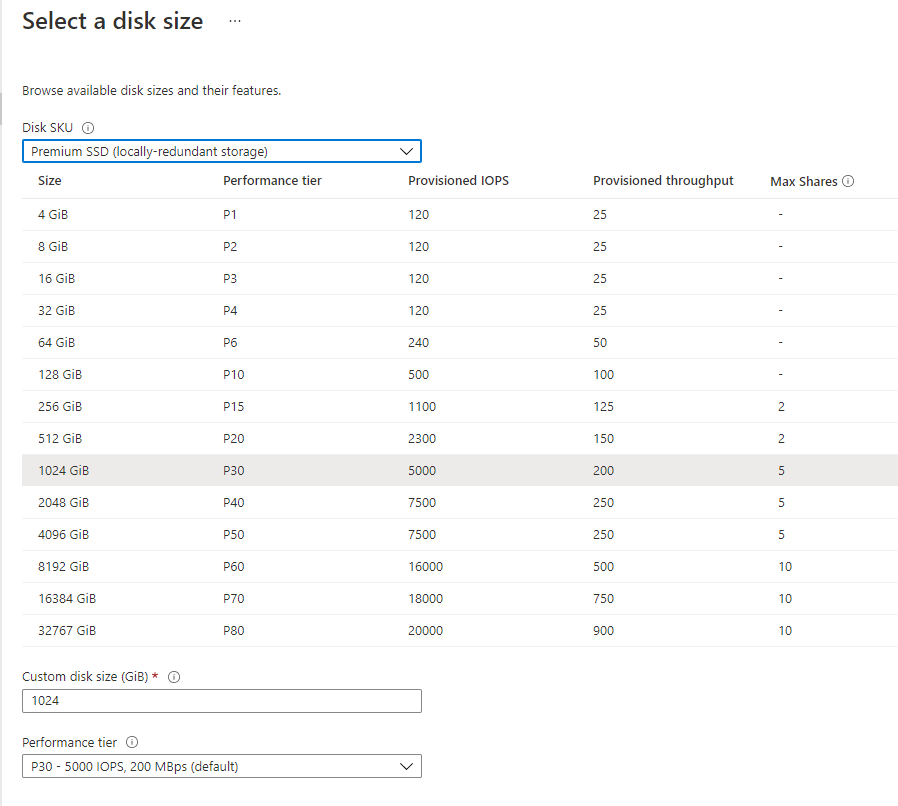Viewport: 898px width, 806px height.
Task: Open the more options ellipsis beside the title
Action: (x=235, y=21)
